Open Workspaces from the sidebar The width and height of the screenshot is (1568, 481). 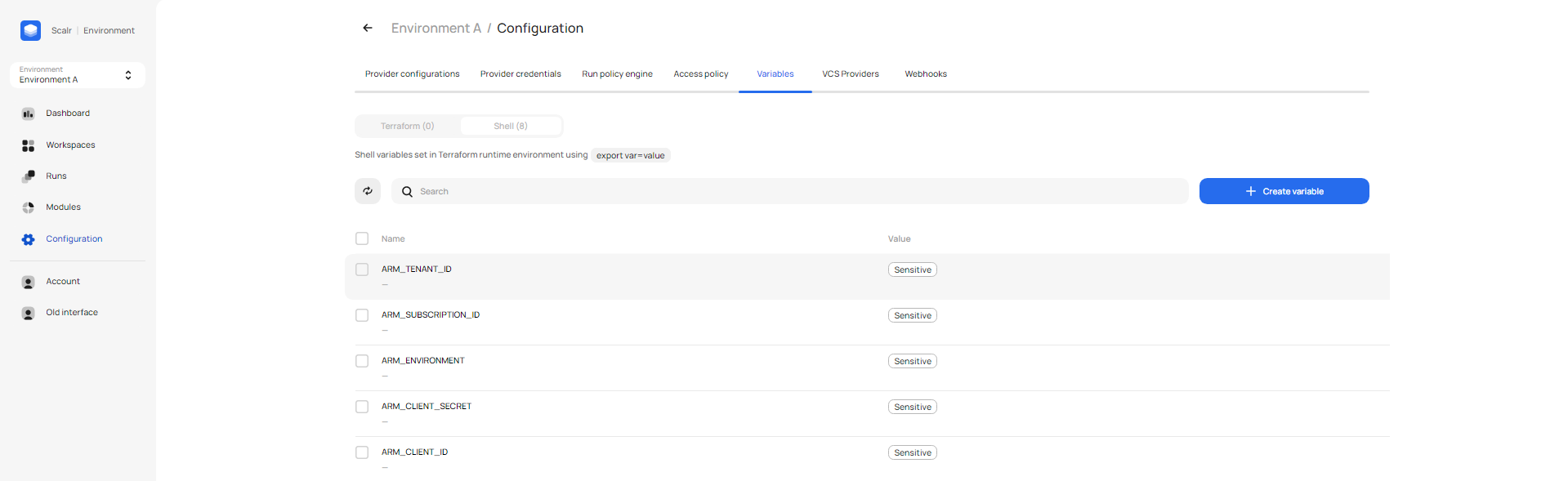click(x=70, y=145)
